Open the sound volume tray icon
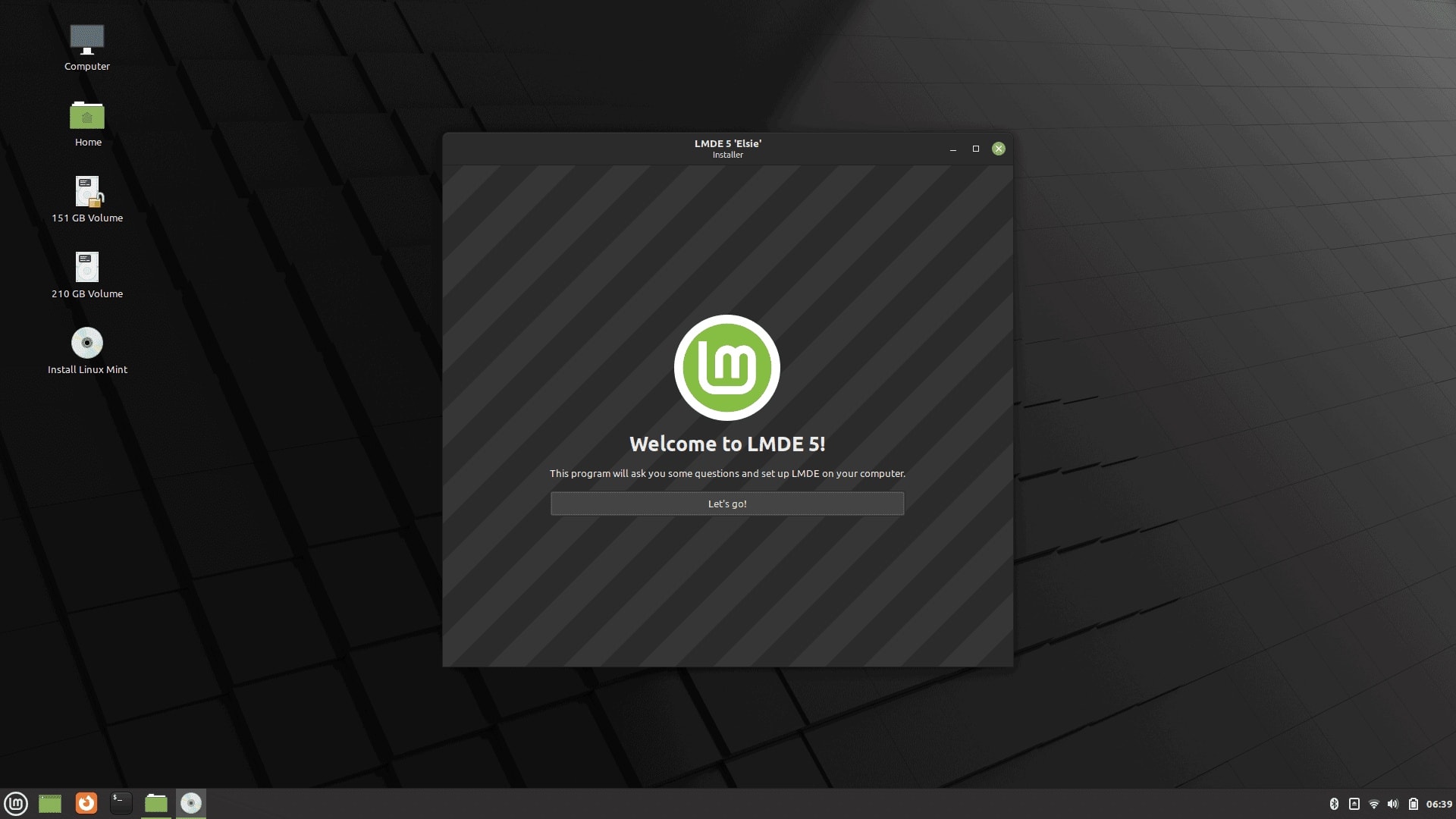The width and height of the screenshot is (1456, 819). (1393, 804)
